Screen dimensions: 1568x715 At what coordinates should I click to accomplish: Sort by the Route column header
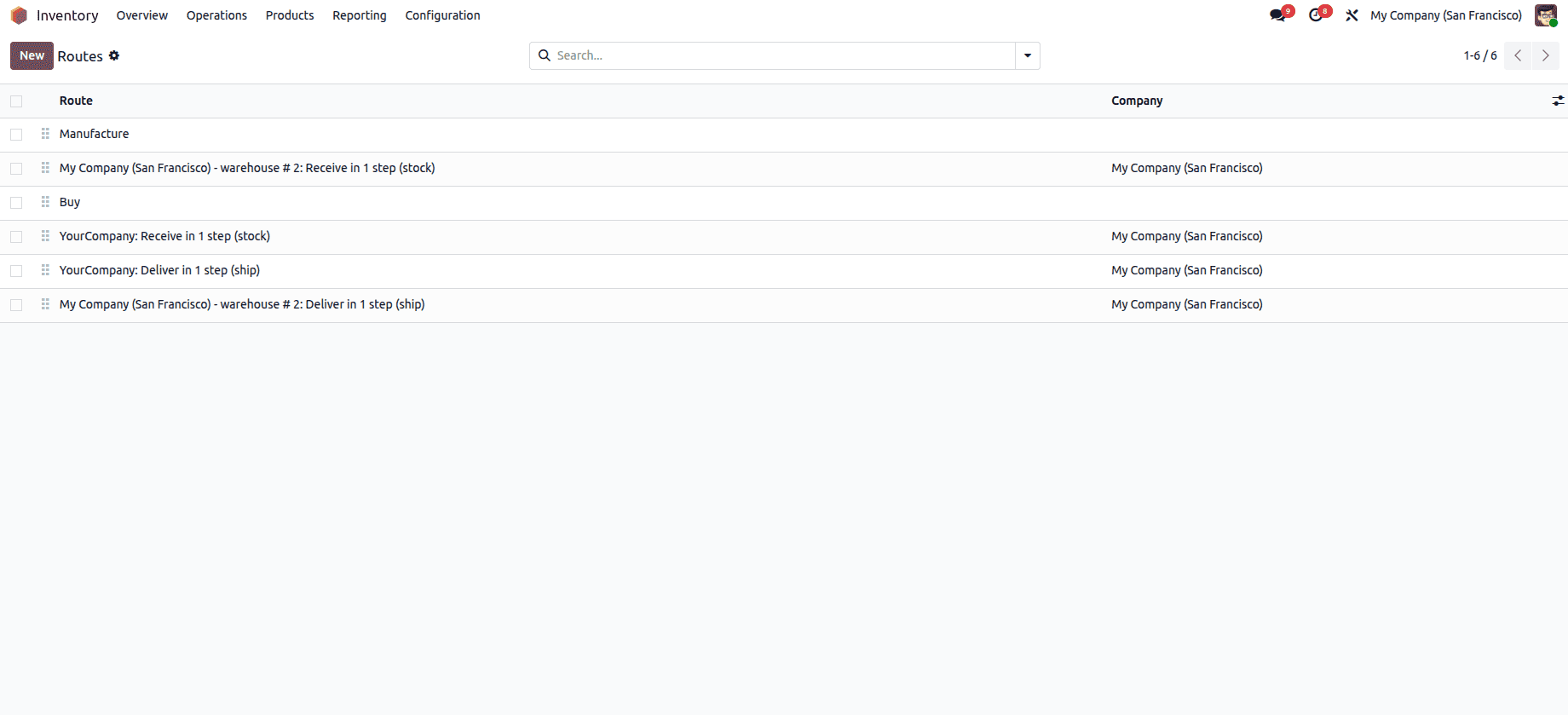pos(76,101)
